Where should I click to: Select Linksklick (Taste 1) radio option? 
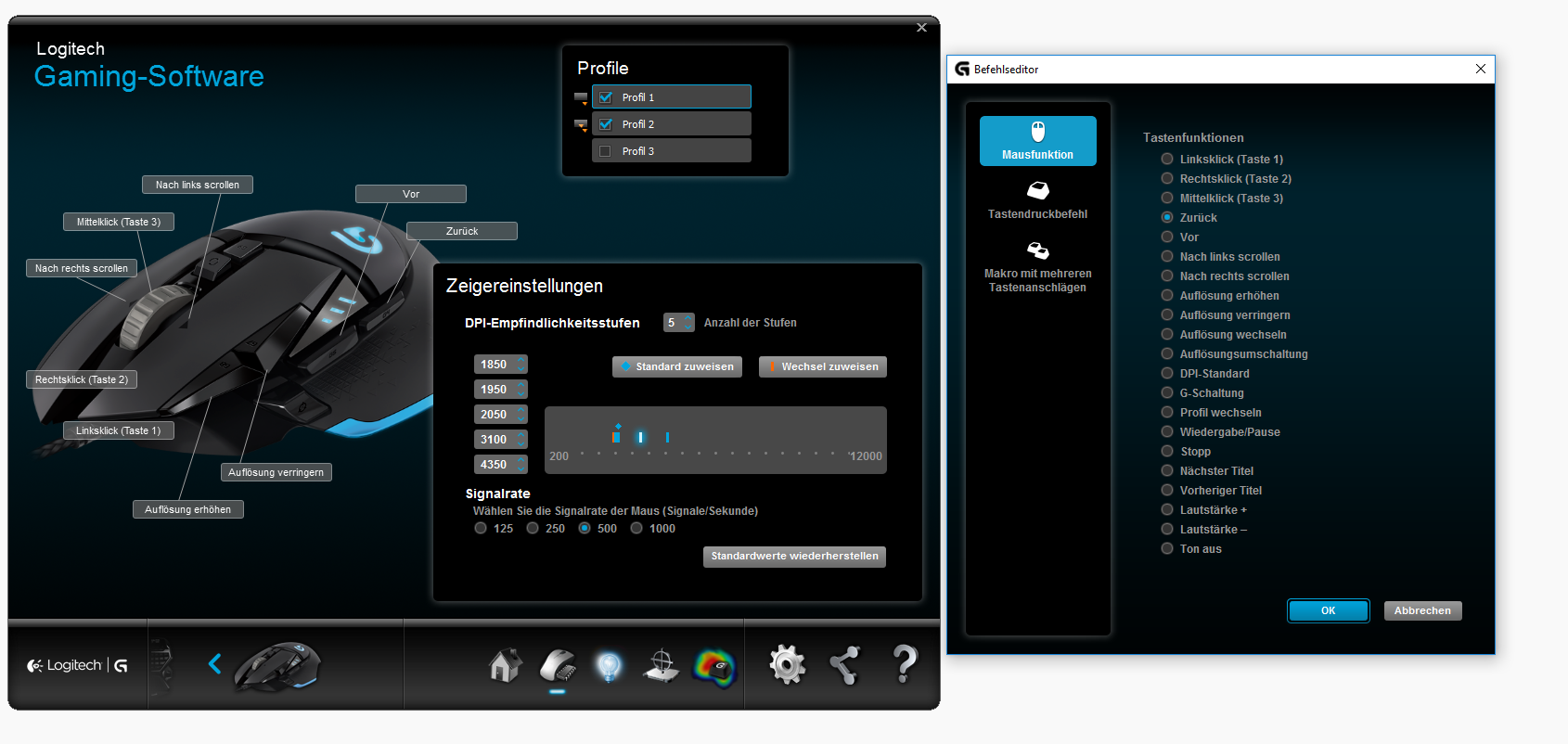pyautogui.click(x=1167, y=159)
